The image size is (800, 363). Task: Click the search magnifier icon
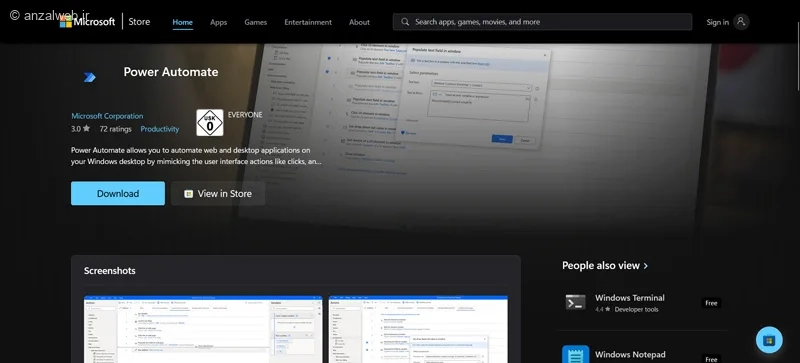(405, 22)
